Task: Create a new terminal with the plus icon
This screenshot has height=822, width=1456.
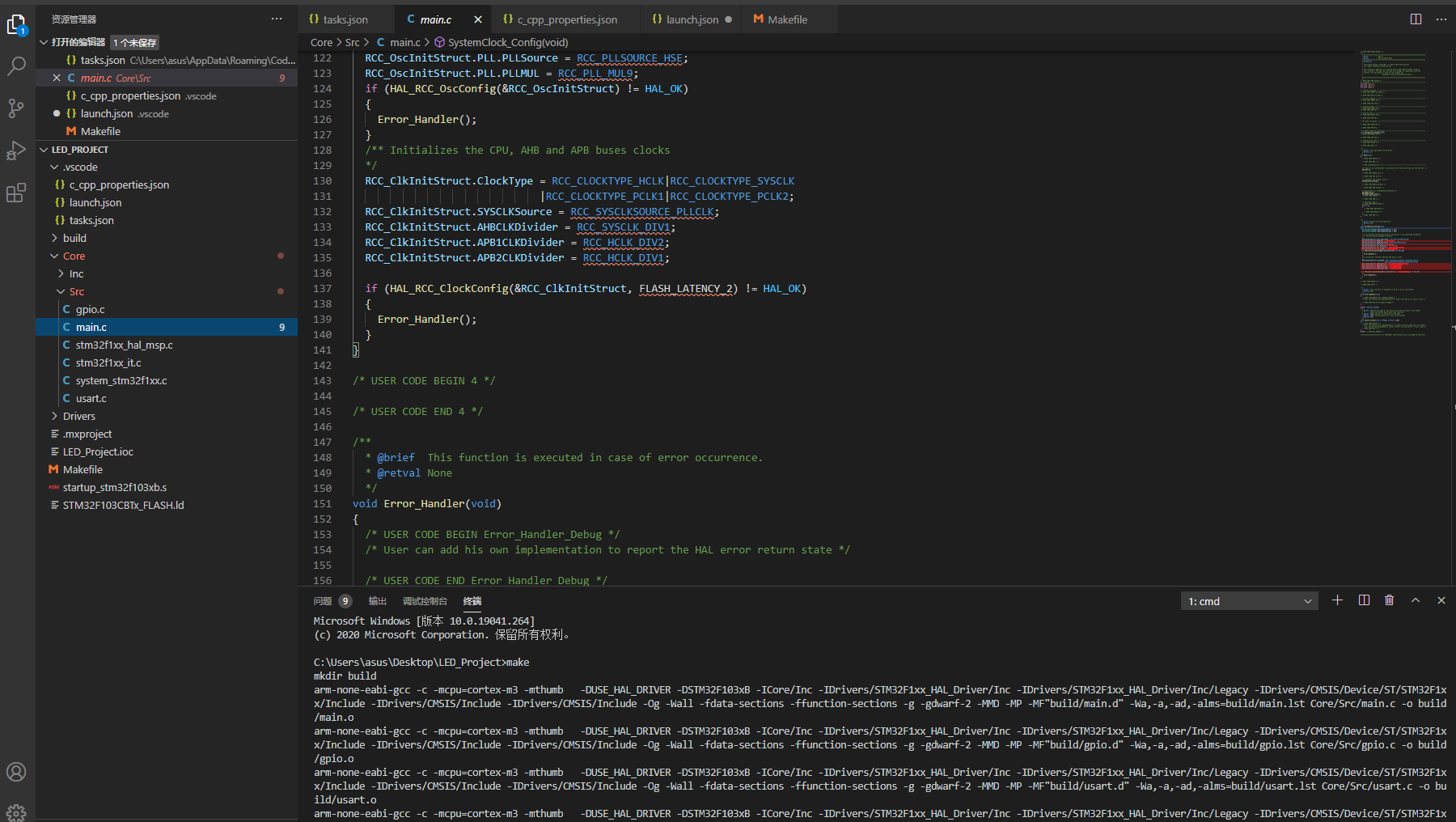Action: click(x=1337, y=600)
